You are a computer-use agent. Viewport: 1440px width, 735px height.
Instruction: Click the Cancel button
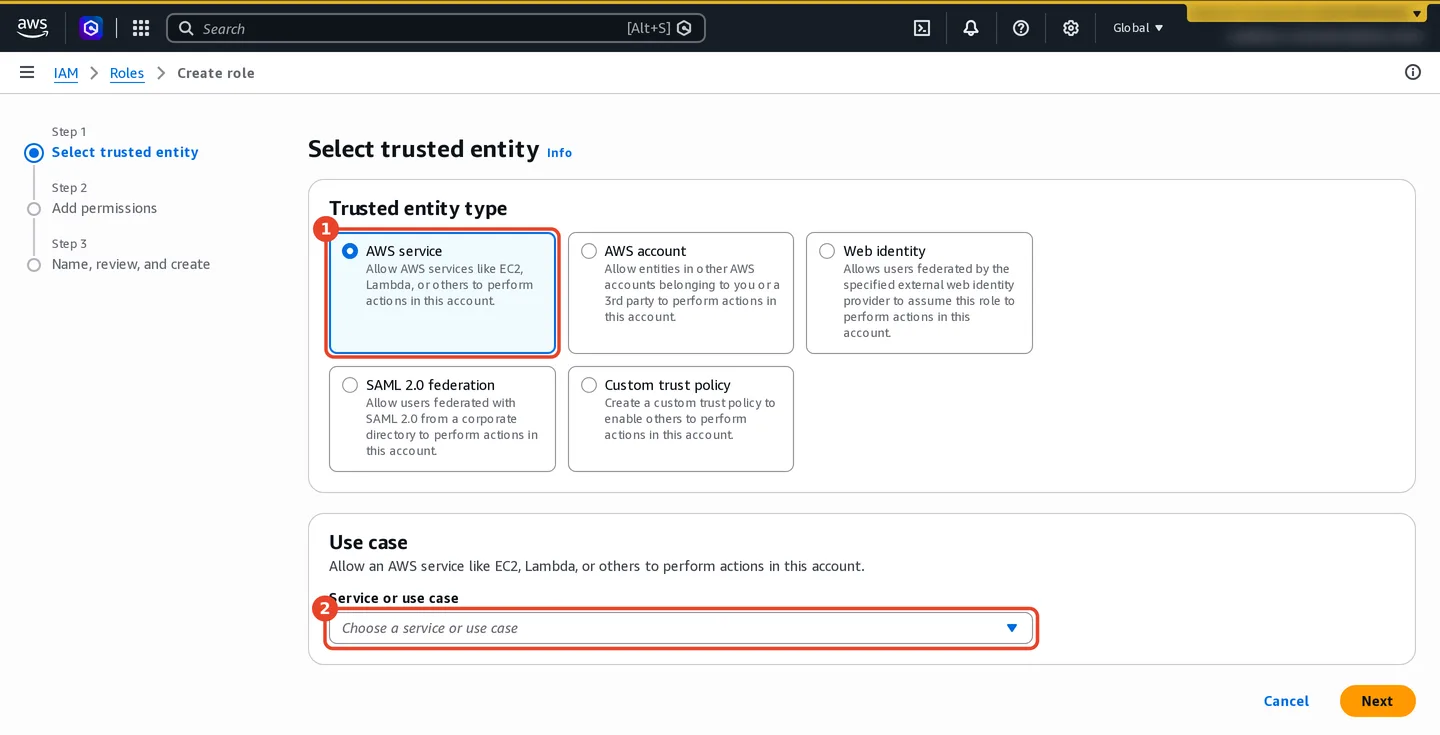tap(1286, 701)
